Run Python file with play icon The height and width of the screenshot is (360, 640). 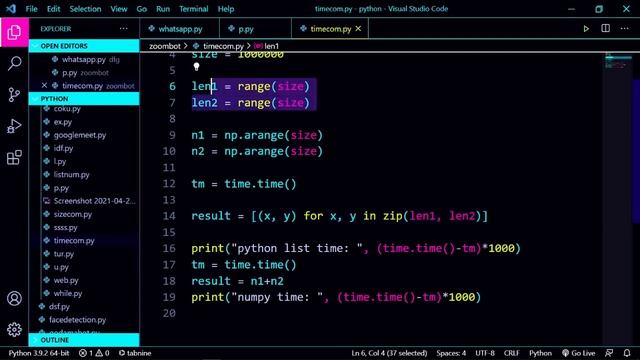(586, 29)
